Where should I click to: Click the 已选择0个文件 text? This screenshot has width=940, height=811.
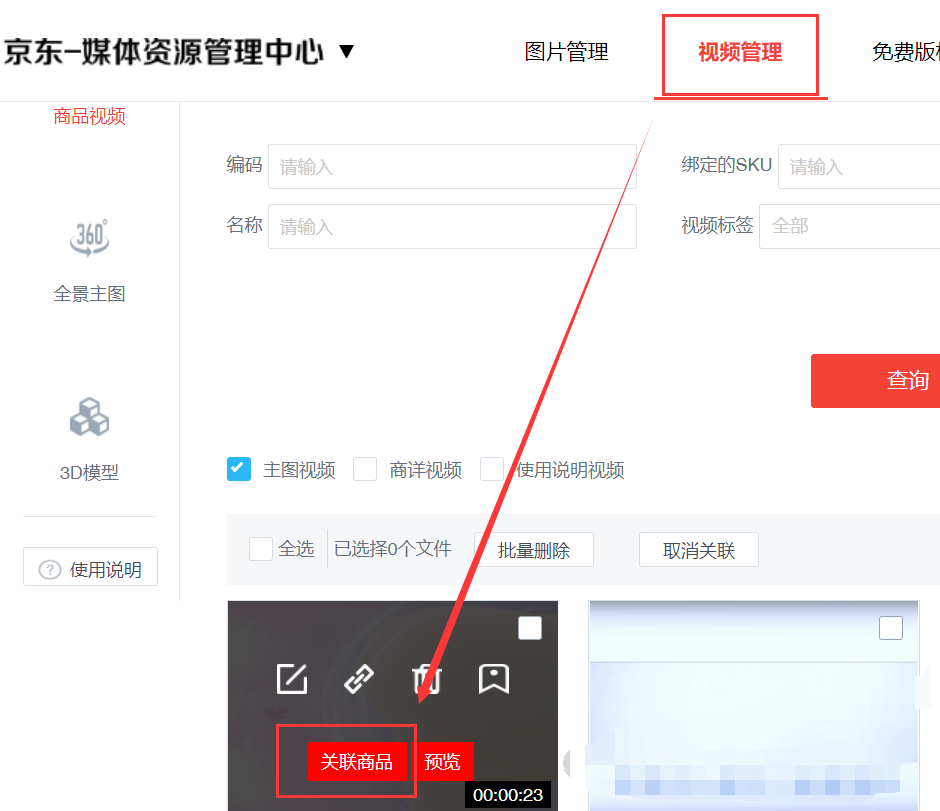(393, 549)
